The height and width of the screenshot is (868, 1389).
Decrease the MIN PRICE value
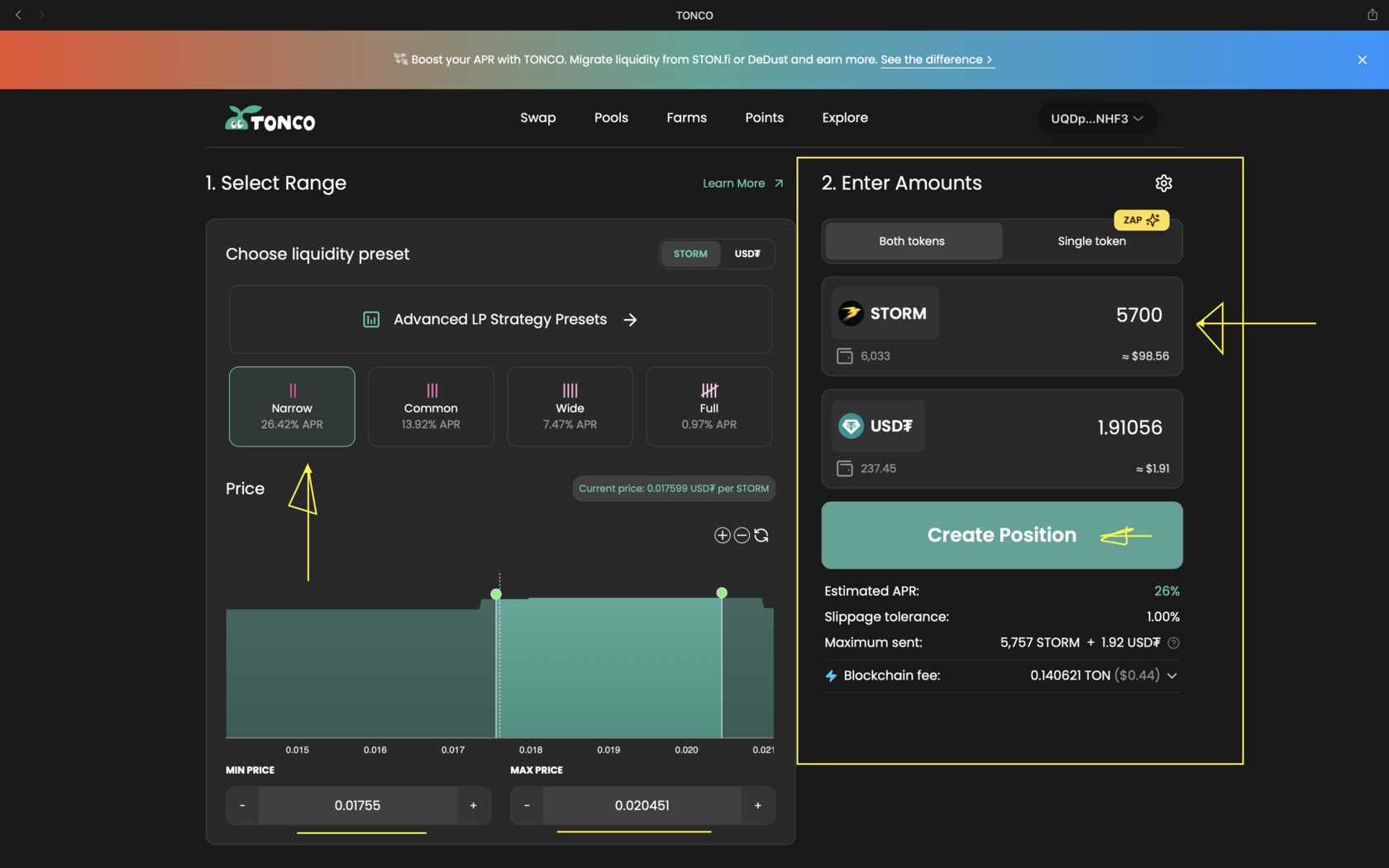[242, 805]
